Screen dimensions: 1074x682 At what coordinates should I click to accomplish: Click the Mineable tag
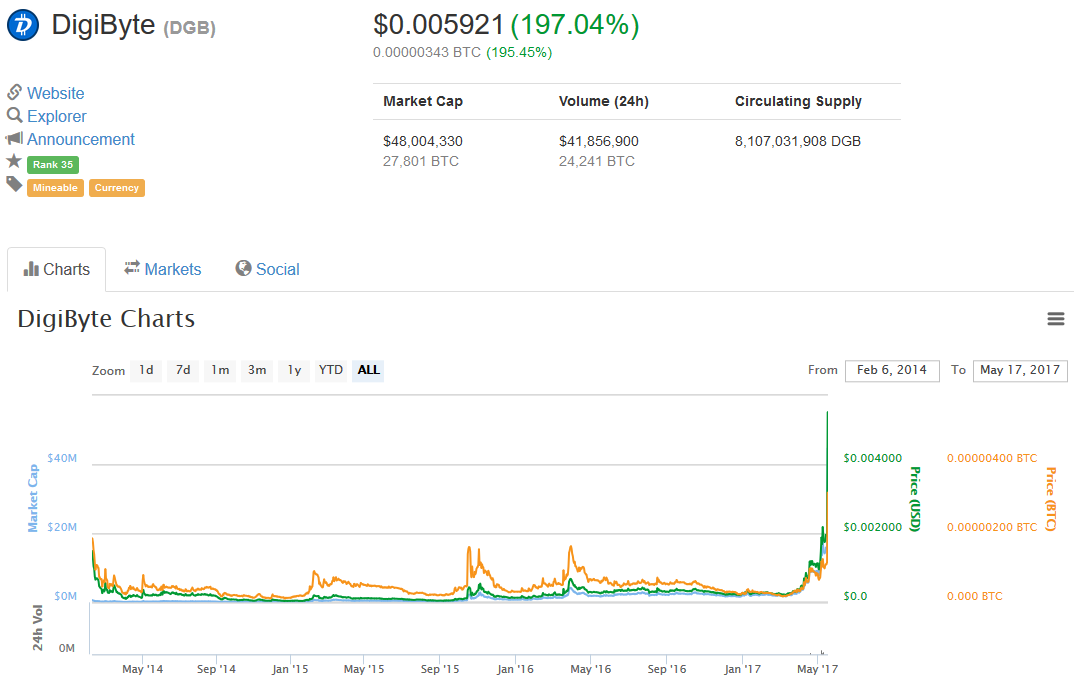click(x=55, y=188)
